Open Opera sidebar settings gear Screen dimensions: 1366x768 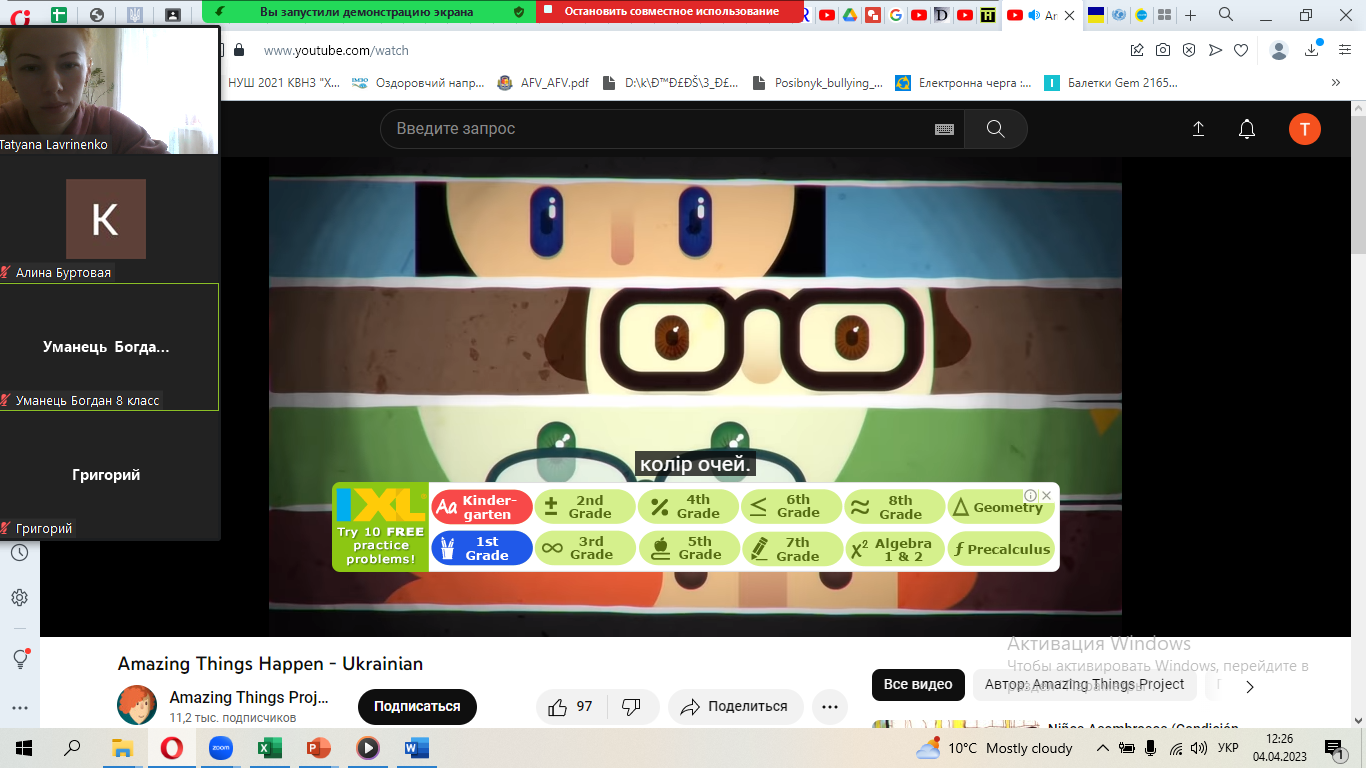tap(19, 598)
